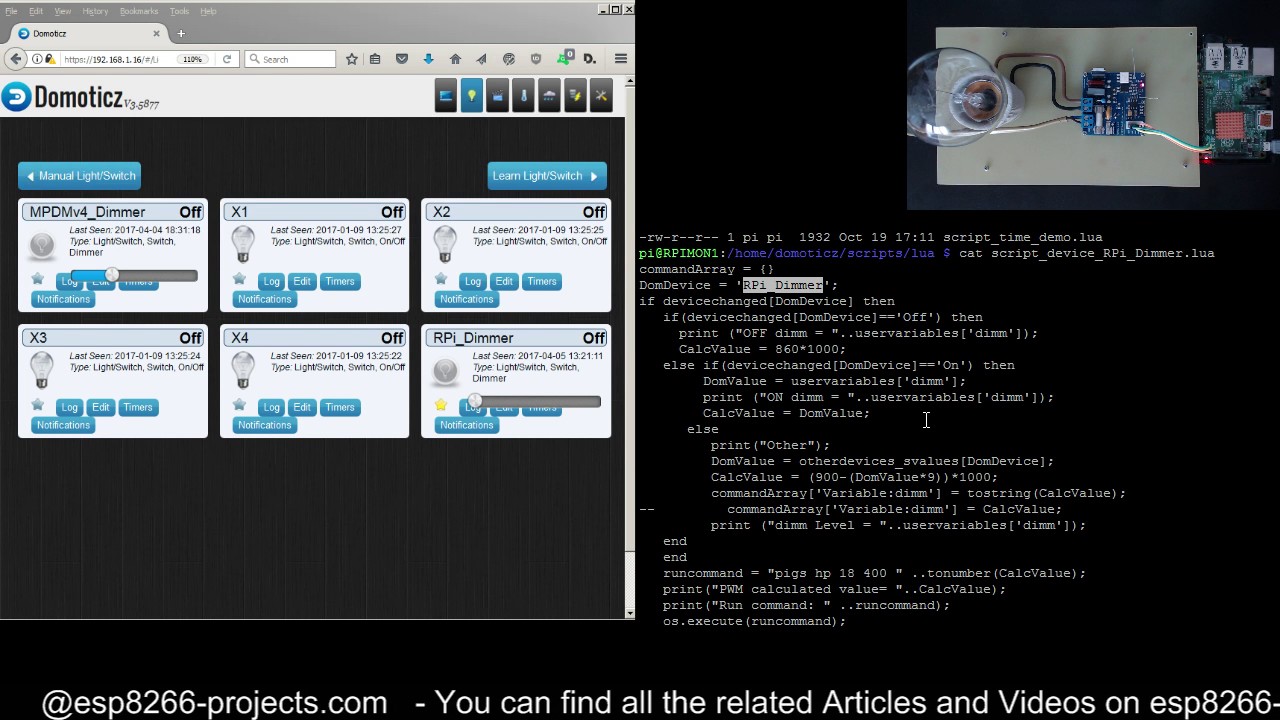The height and width of the screenshot is (720, 1280).
Task: Open the Domoticz Dashboard nav icon
Action: pyautogui.click(x=446, y=96)
